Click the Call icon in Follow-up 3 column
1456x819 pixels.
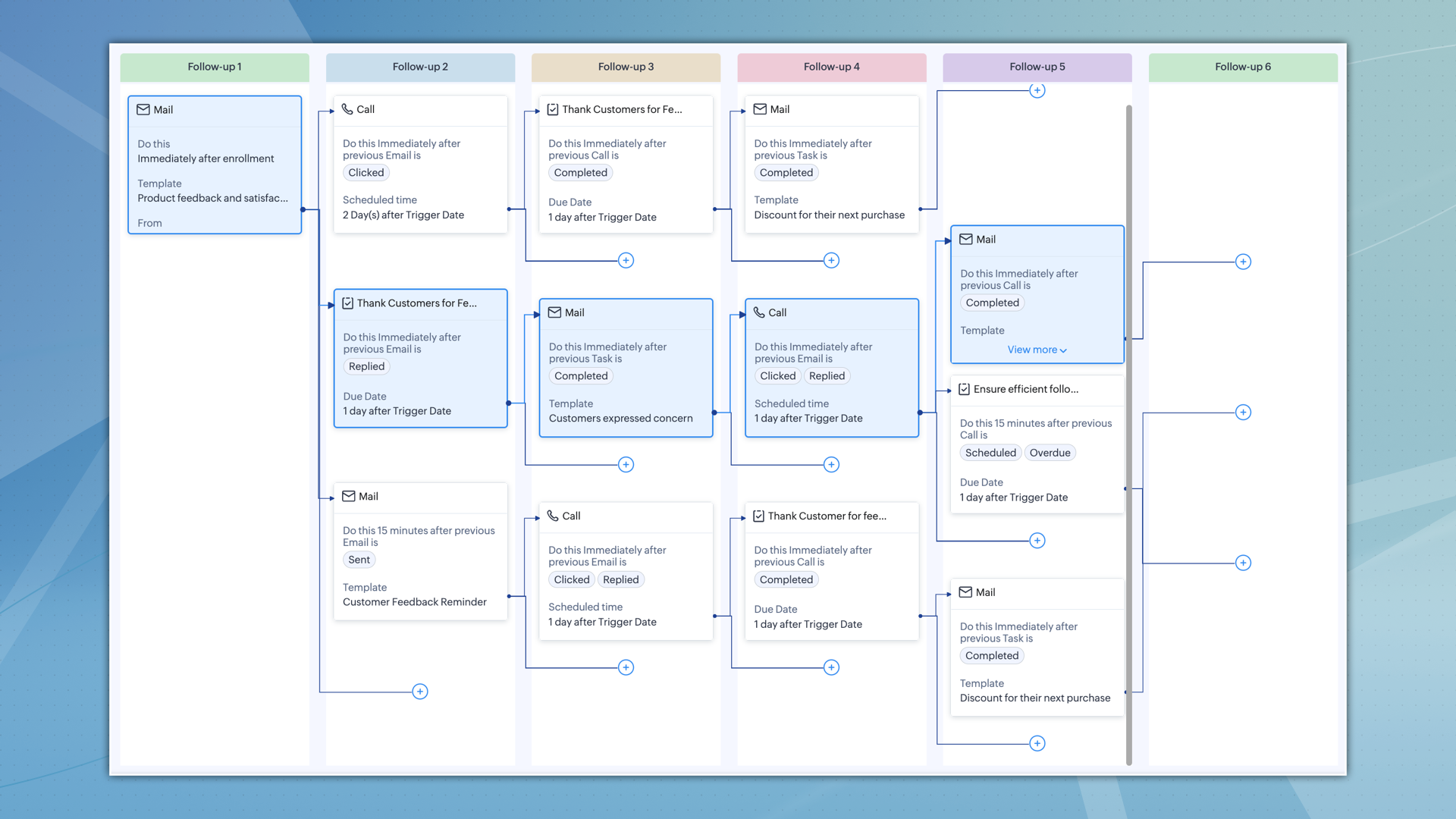click(552, 516)
